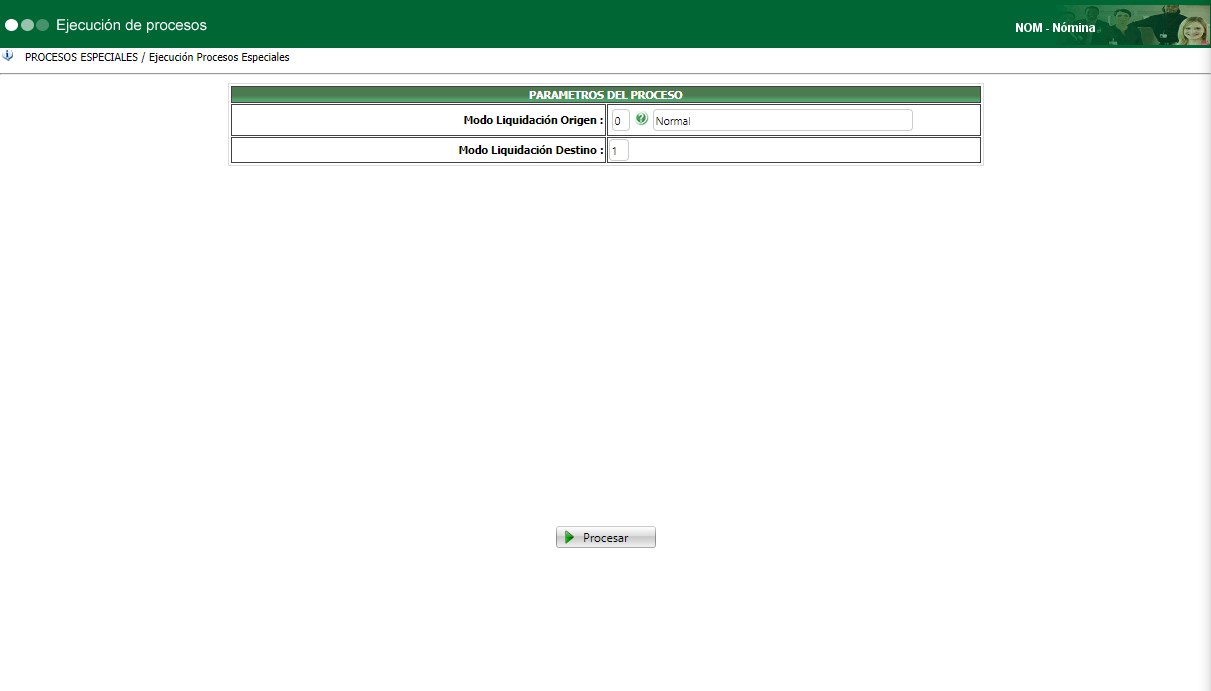
Task: Focus the Modo Liquidación Origen code field
Action: 620,121
